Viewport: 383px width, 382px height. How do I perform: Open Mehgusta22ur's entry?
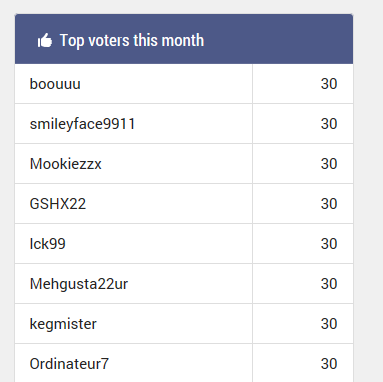[x=79, y=284]
